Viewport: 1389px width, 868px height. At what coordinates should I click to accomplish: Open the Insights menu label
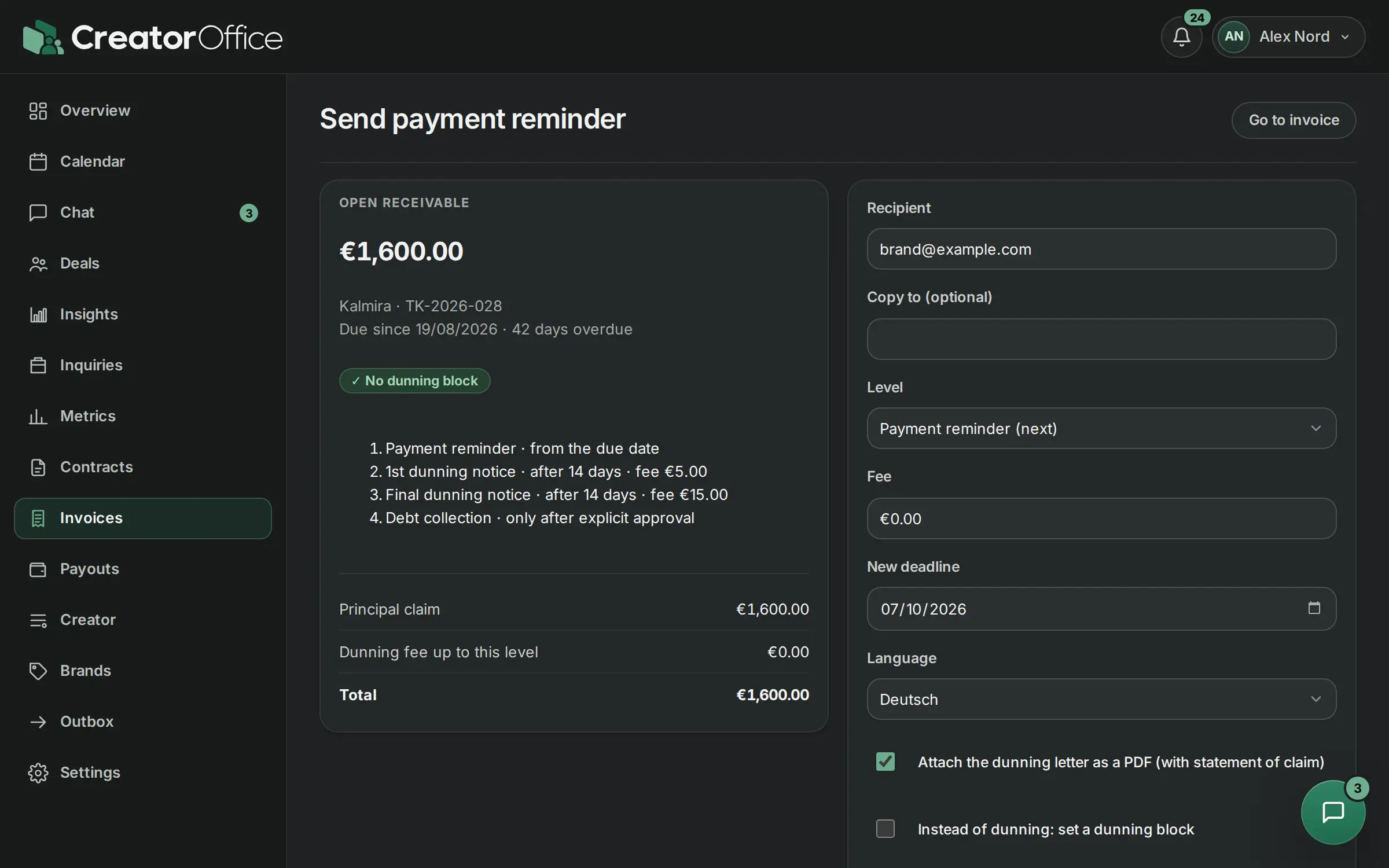point(89,314)
